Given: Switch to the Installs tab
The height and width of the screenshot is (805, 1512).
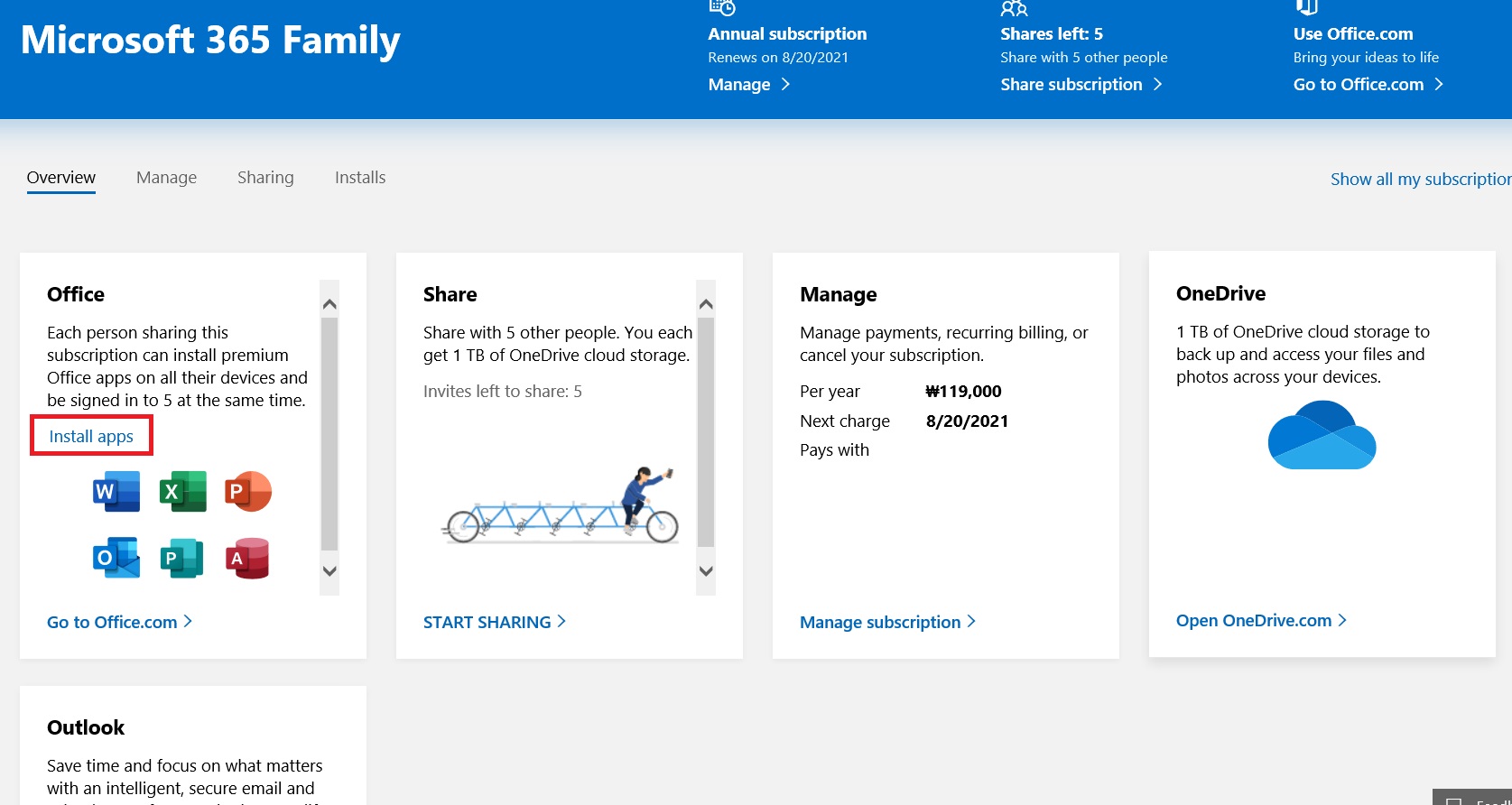Looking at the screenshot, I should click(x=360, y=178).
